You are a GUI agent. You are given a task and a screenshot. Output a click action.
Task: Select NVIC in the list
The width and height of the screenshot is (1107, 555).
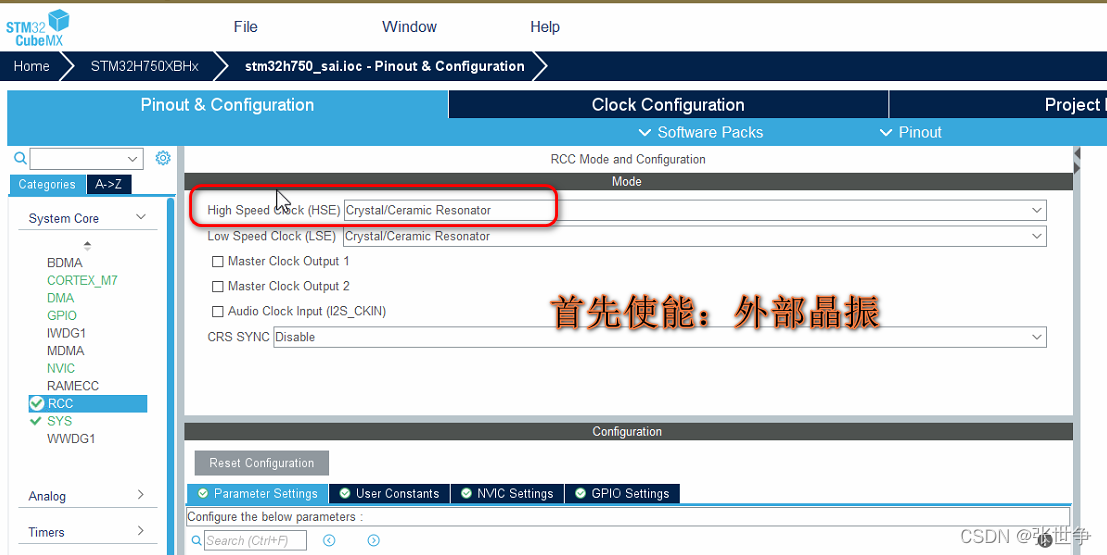click(61, 369)
